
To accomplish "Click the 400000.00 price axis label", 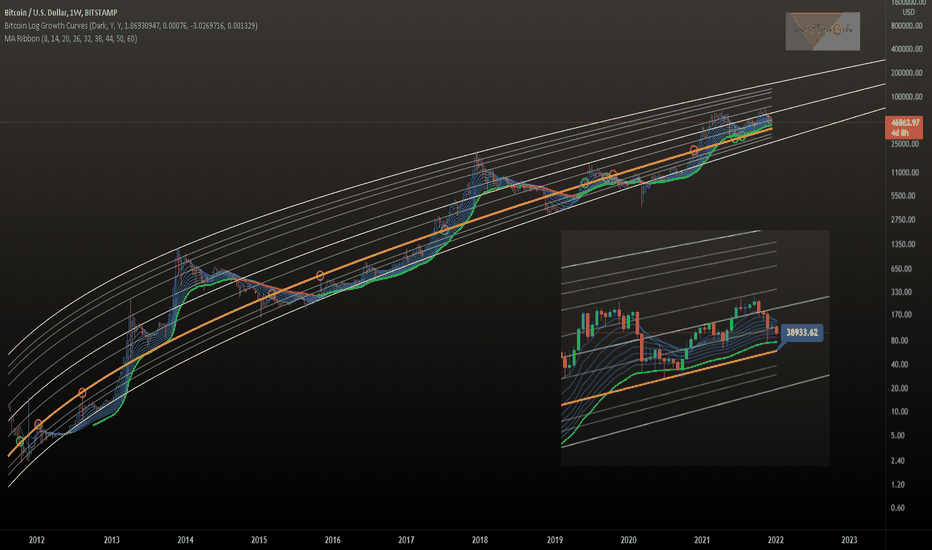I will (906, 49).
